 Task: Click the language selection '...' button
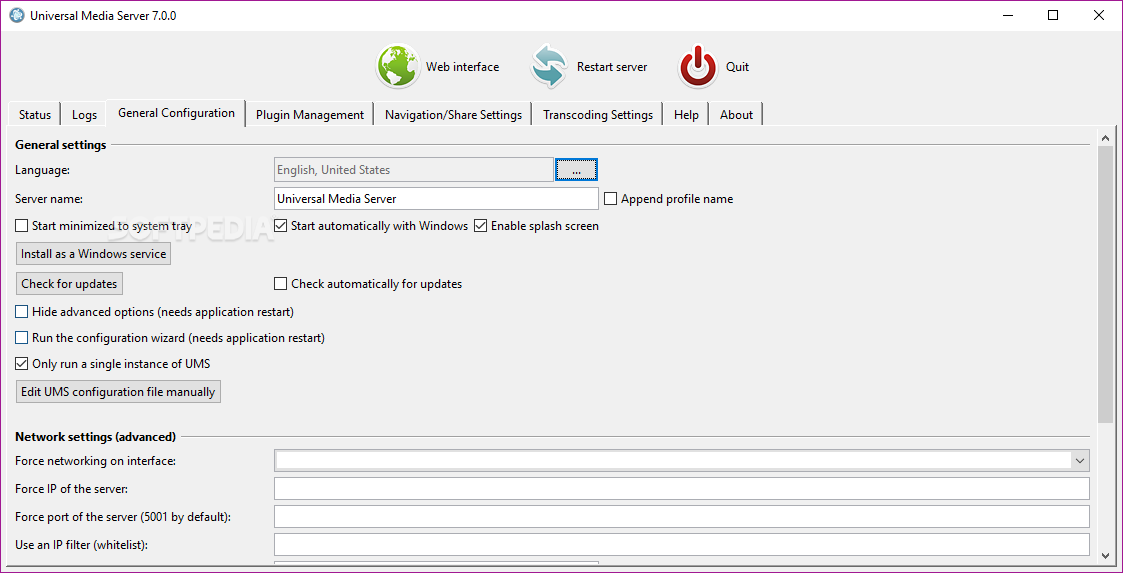pyautogui.click(x=577, y=170)
